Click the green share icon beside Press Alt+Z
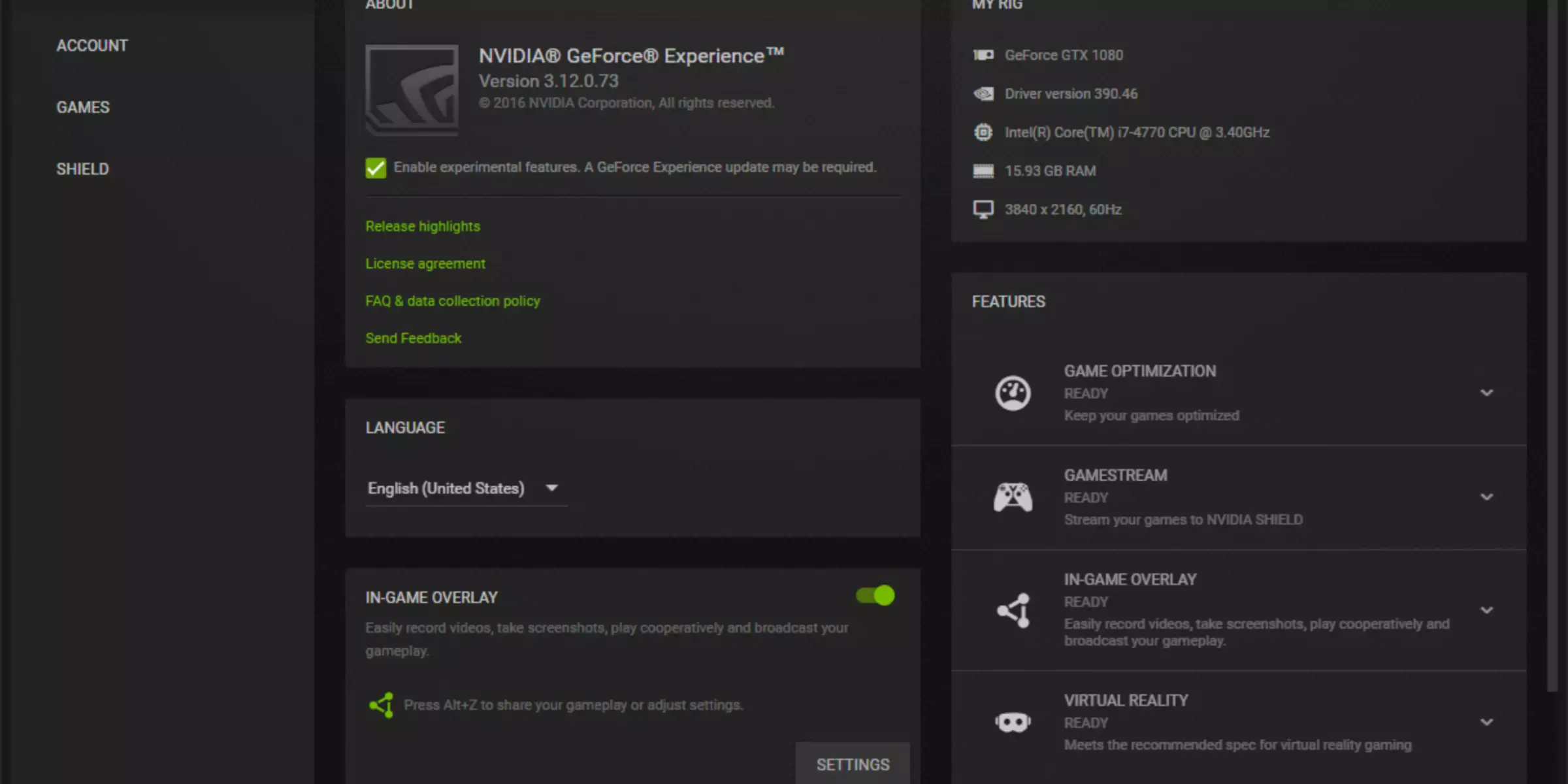The width and height of the screenshot is (1568, 784). click(382, 705)
